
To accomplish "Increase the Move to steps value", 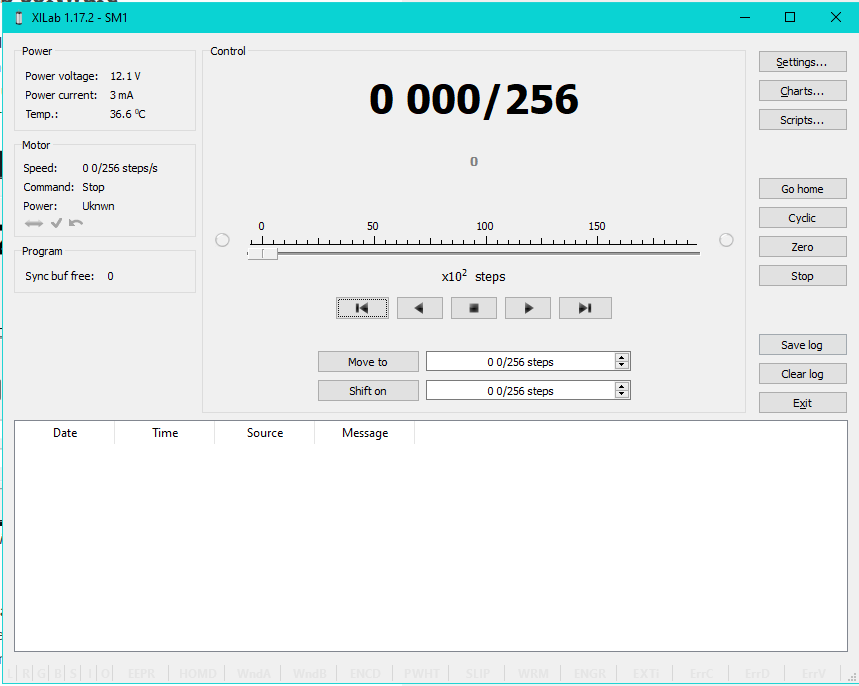I will click(622, 357).
